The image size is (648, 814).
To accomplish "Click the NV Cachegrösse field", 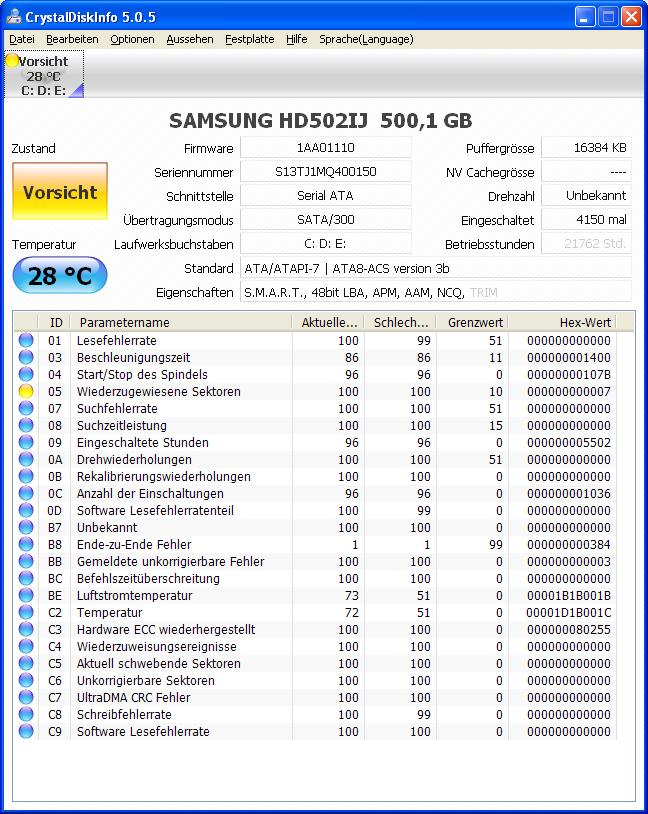I will click(586, 172).
